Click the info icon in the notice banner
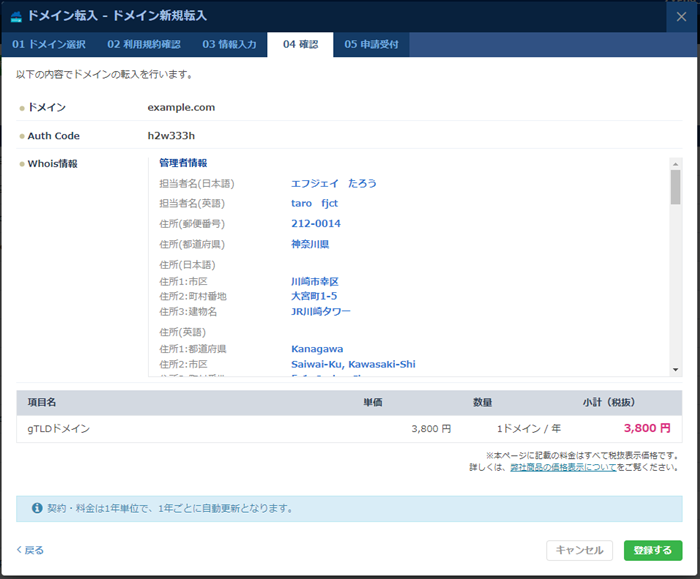The height and width of the screenshot is (579, 700). coord(37,508)
